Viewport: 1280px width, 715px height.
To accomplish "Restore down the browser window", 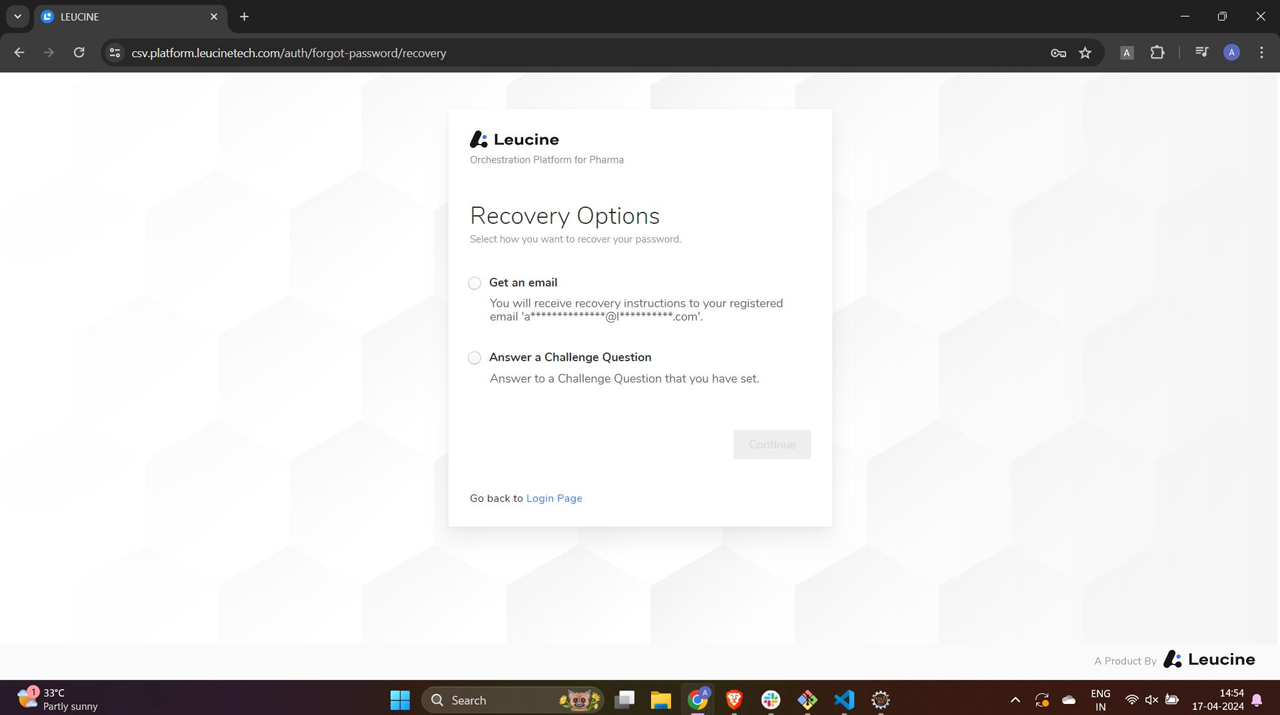I will coord(1222,17).
